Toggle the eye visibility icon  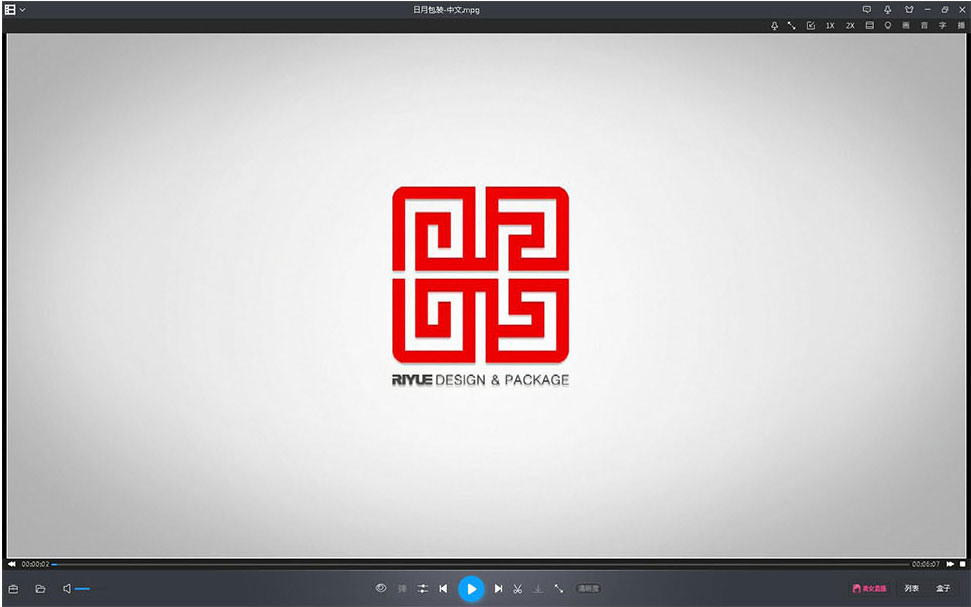point(381,588)
